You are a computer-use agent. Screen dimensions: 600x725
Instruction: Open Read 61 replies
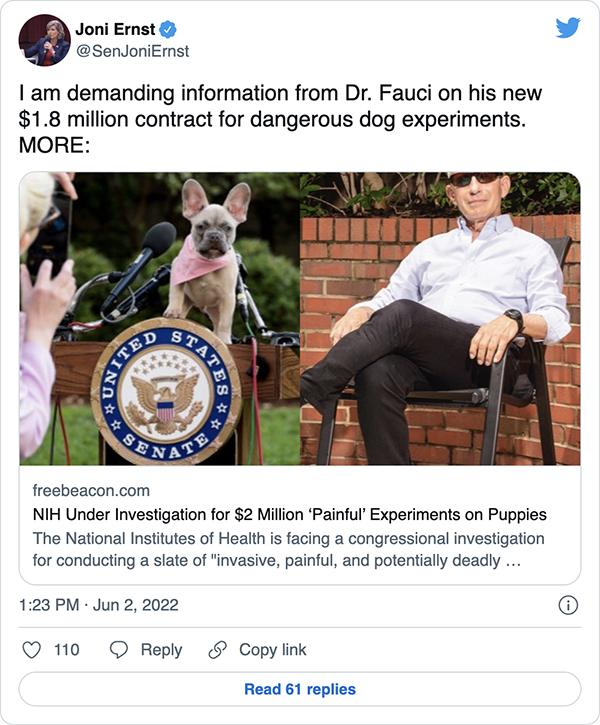pyautogui.click(x=300, y=689)
